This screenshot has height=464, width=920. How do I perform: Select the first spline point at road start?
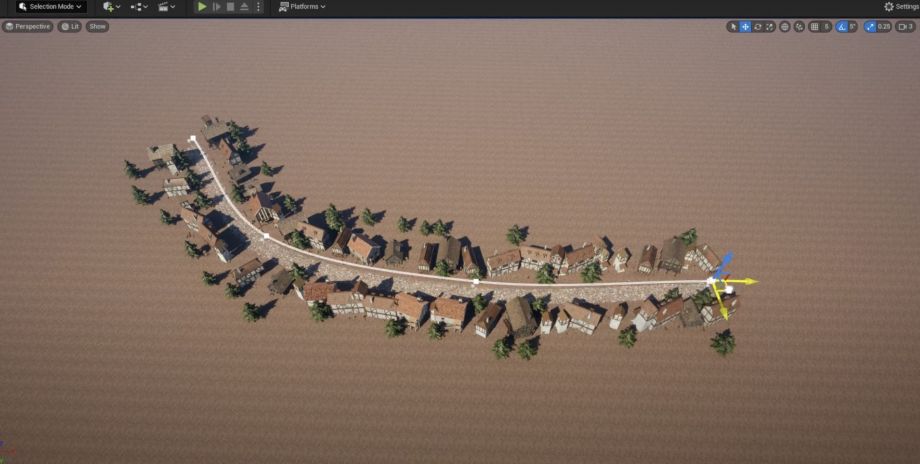coord(192,139)
